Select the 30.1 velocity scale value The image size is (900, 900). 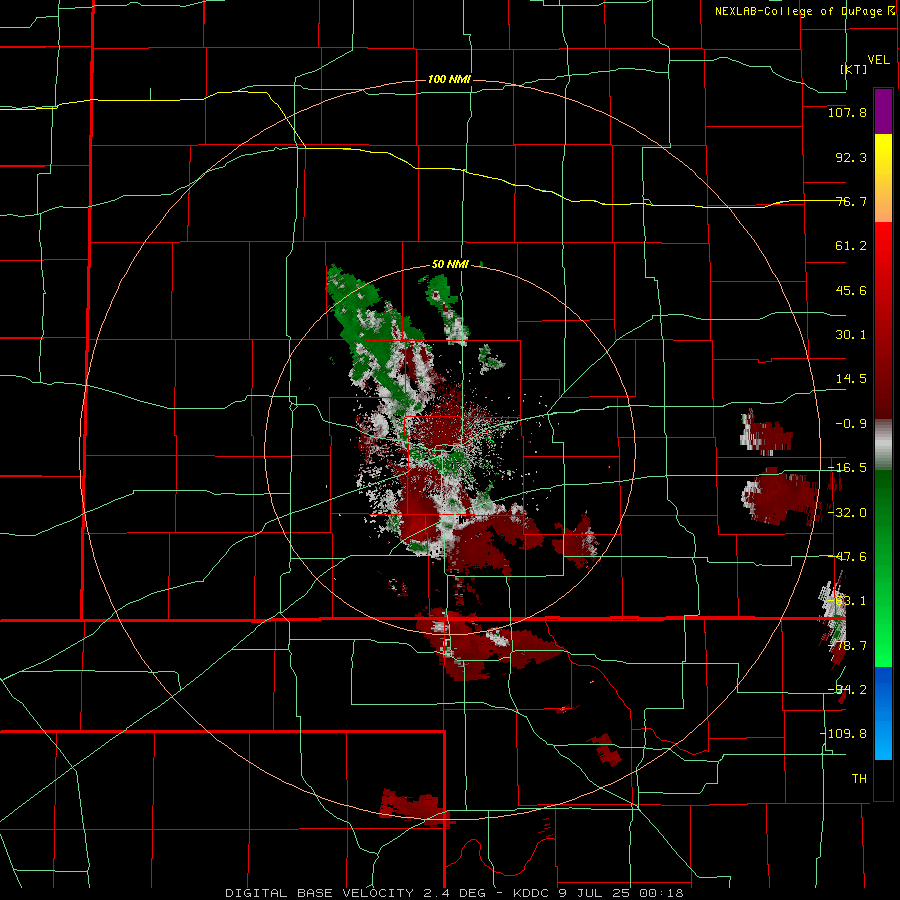point(851,335)
